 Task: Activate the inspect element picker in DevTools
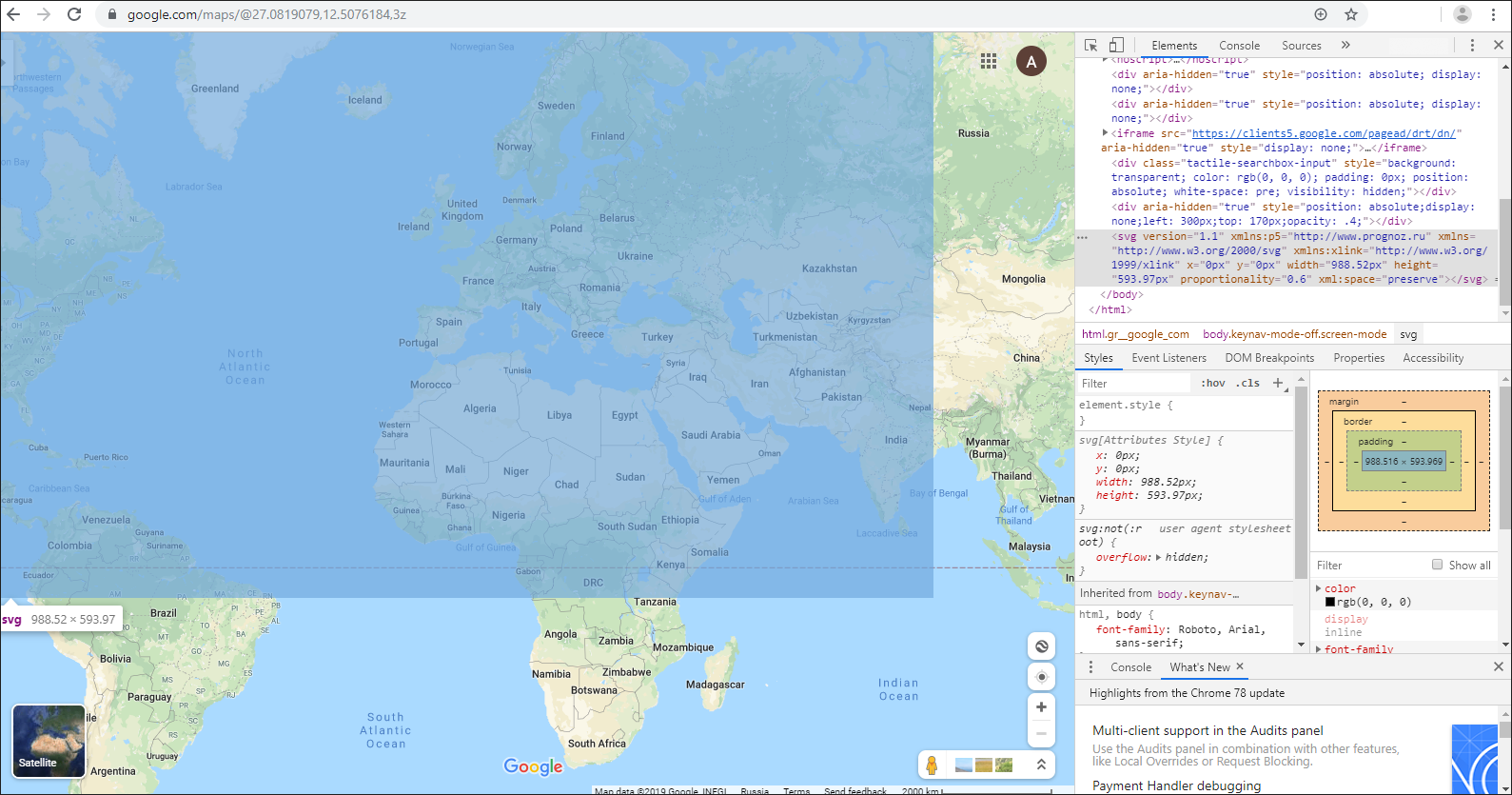1091,45
